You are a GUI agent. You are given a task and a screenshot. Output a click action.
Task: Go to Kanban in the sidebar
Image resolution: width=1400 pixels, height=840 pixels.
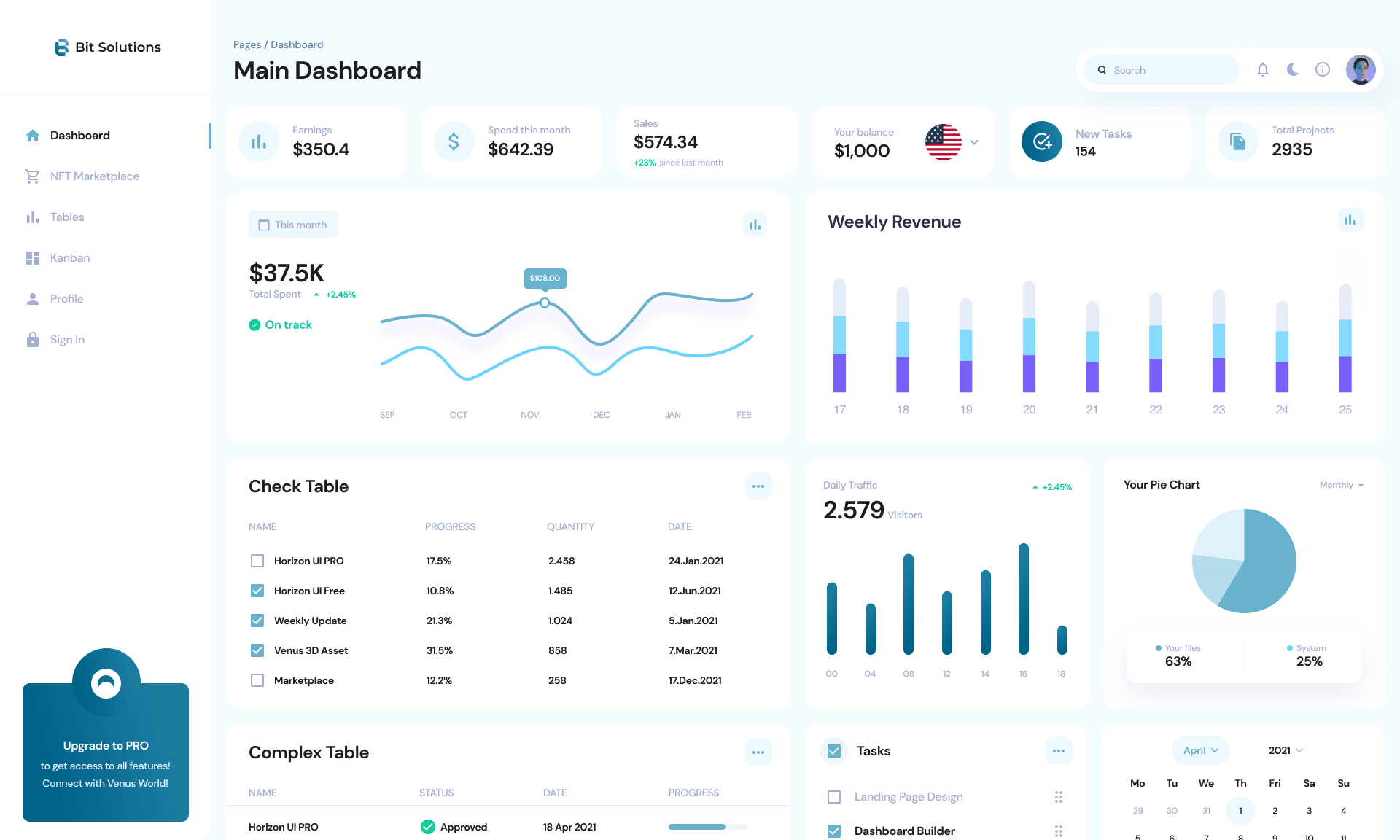pyautogui.click(x=70, y=258)
